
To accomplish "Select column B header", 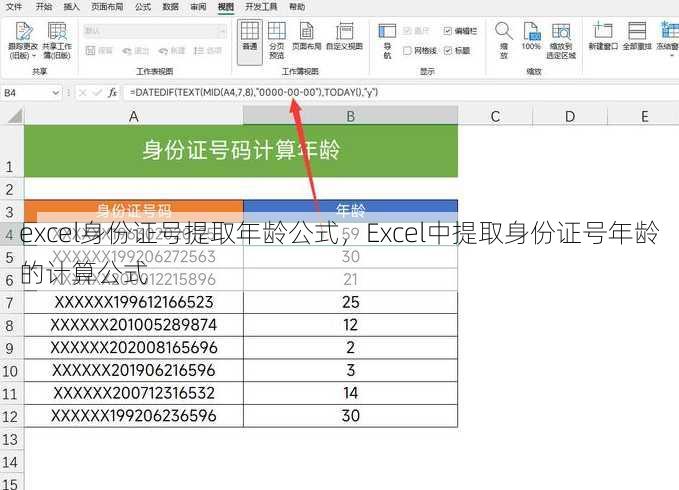I will (350, 116).
